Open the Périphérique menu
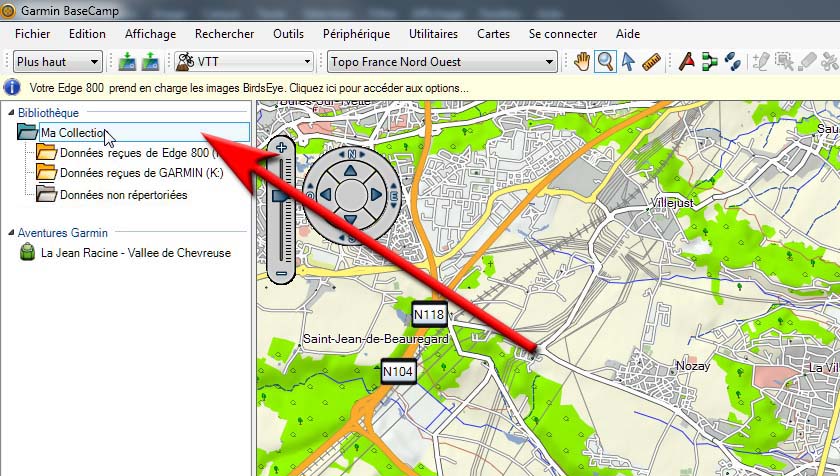The height and width of the screenshot is (476, 840). tap(356, 34)
